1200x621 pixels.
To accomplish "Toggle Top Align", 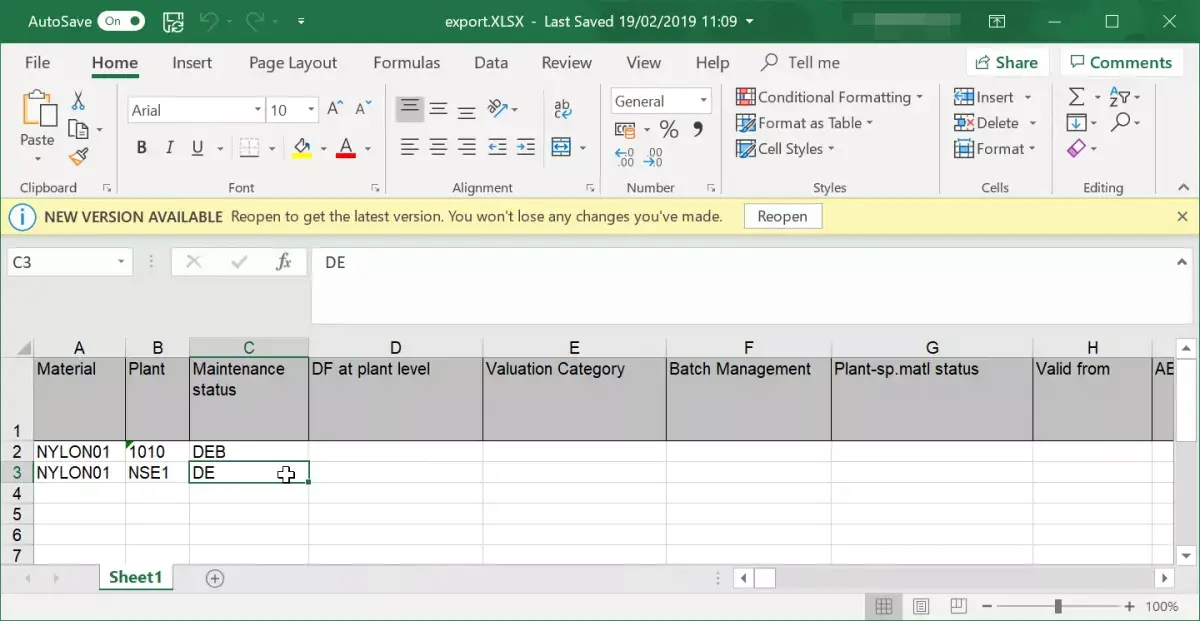I will [409, 108].
